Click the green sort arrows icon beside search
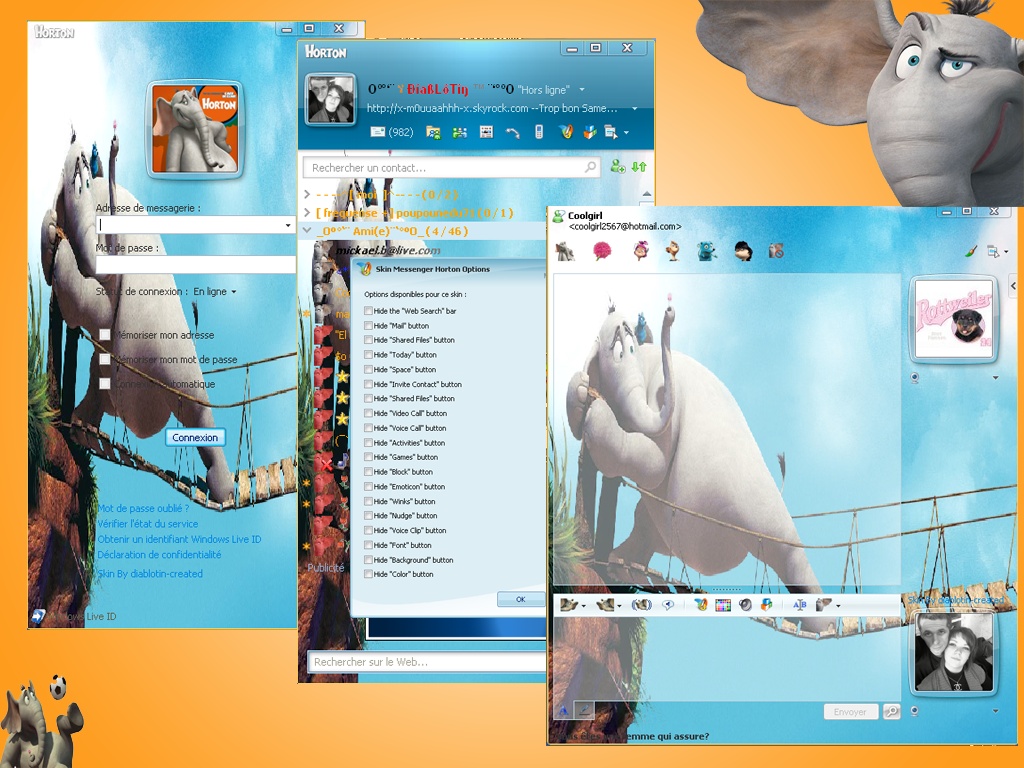The height and width of the screenshot is (768, 1024). [x=639, y=167]
